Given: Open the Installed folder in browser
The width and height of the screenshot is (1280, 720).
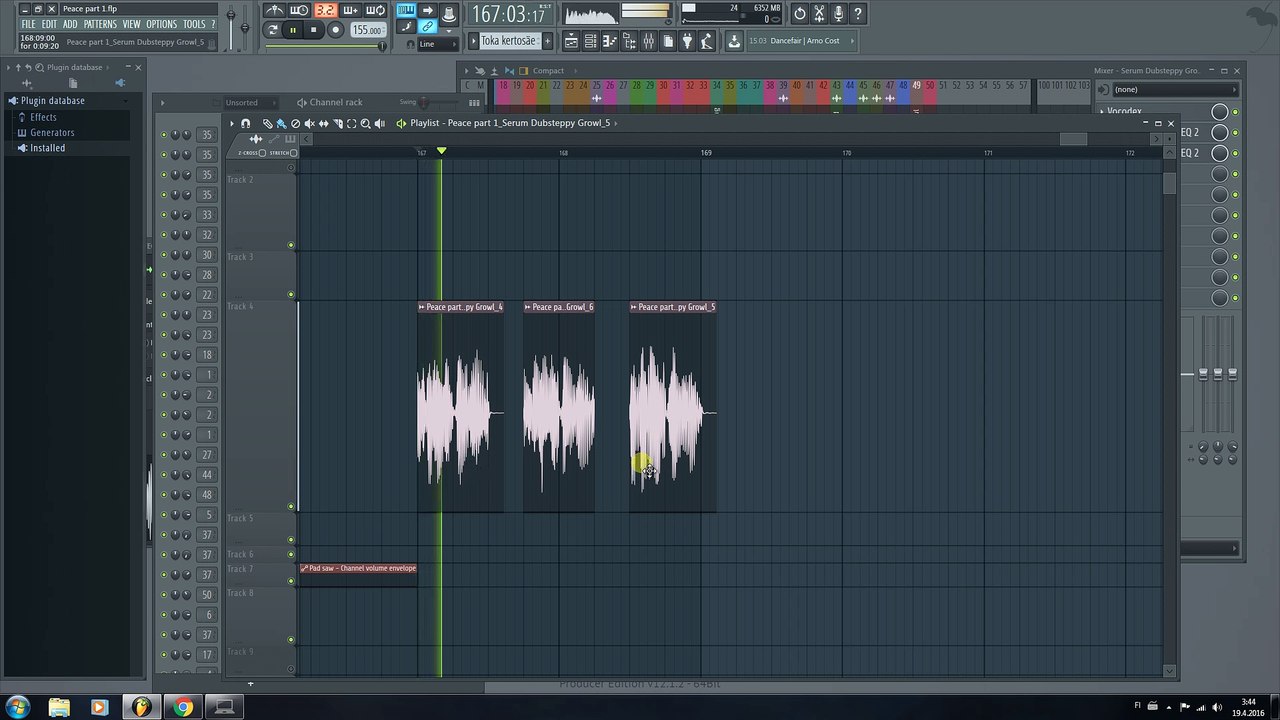Looking at the screenshot, I should pos(47,148).
